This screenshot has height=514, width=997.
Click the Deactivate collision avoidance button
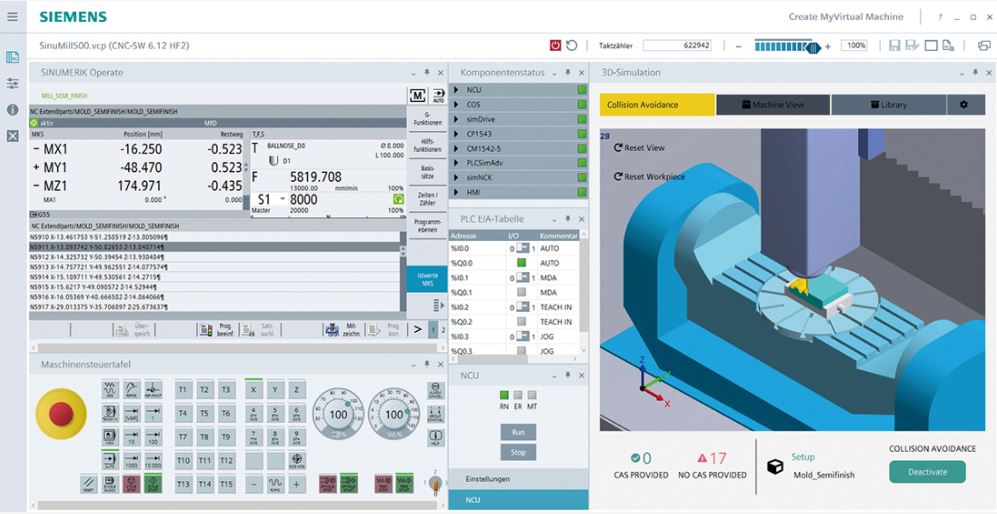(927, 472)
